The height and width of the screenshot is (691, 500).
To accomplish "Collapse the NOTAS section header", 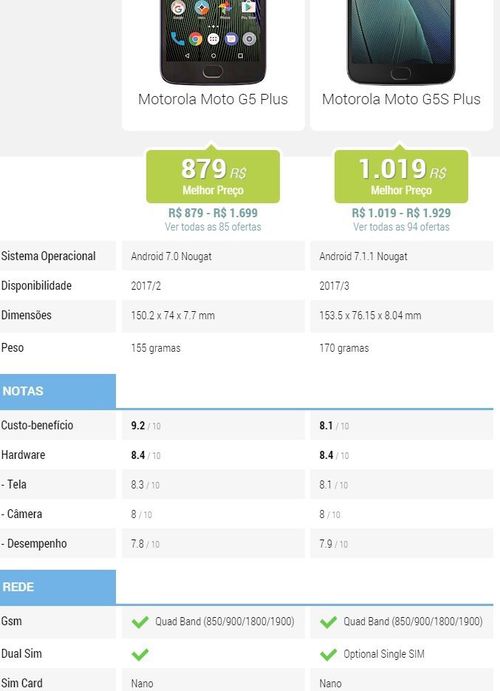I will pos(58,391).
